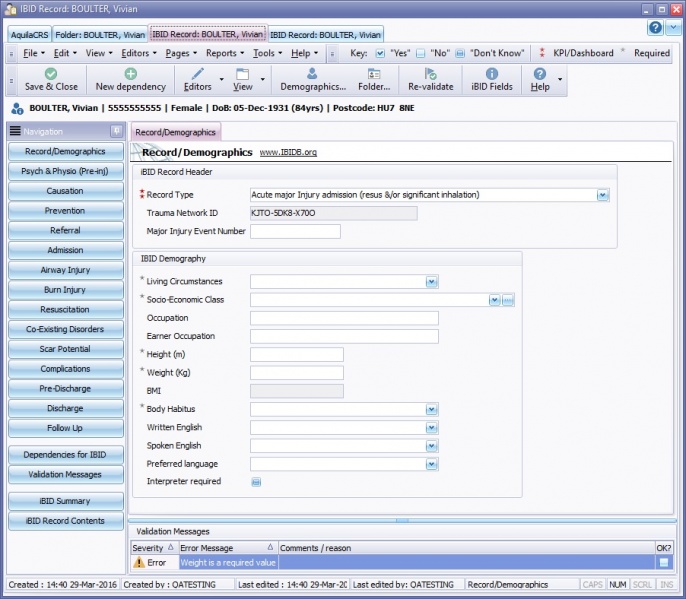The width and height of the screenshot is (686, 599).
Task: Open the Editors pencil toolbar icon
Action: (197, 74)
